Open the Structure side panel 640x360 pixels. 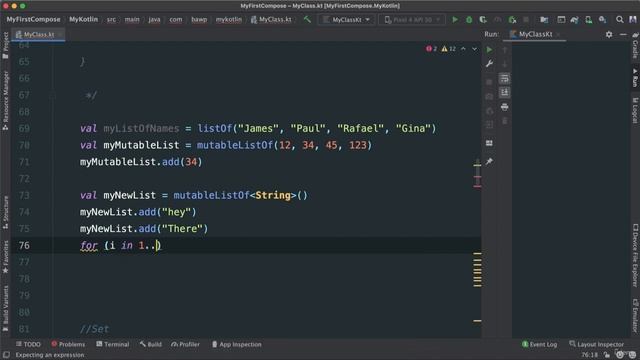pos(5,213)
